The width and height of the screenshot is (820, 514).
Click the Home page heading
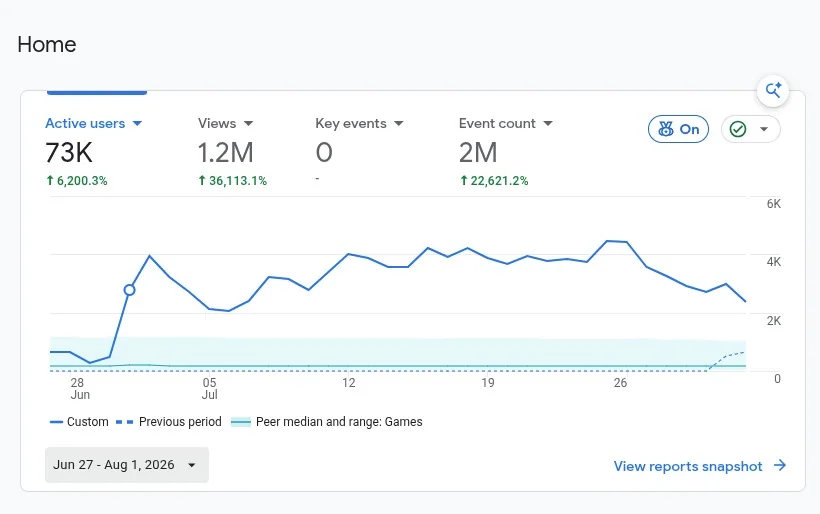pyautogui.click(x=47, y=44)
